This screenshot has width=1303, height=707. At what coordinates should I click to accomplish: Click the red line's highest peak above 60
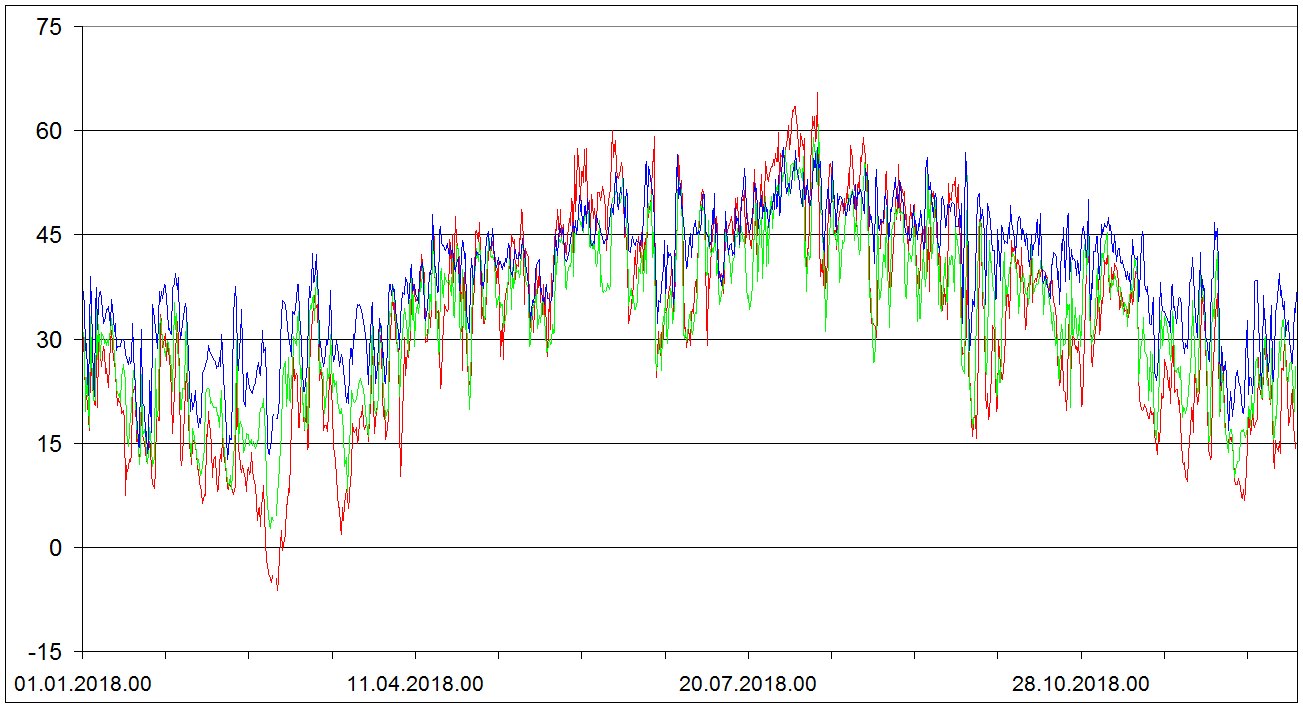point(795,107)
